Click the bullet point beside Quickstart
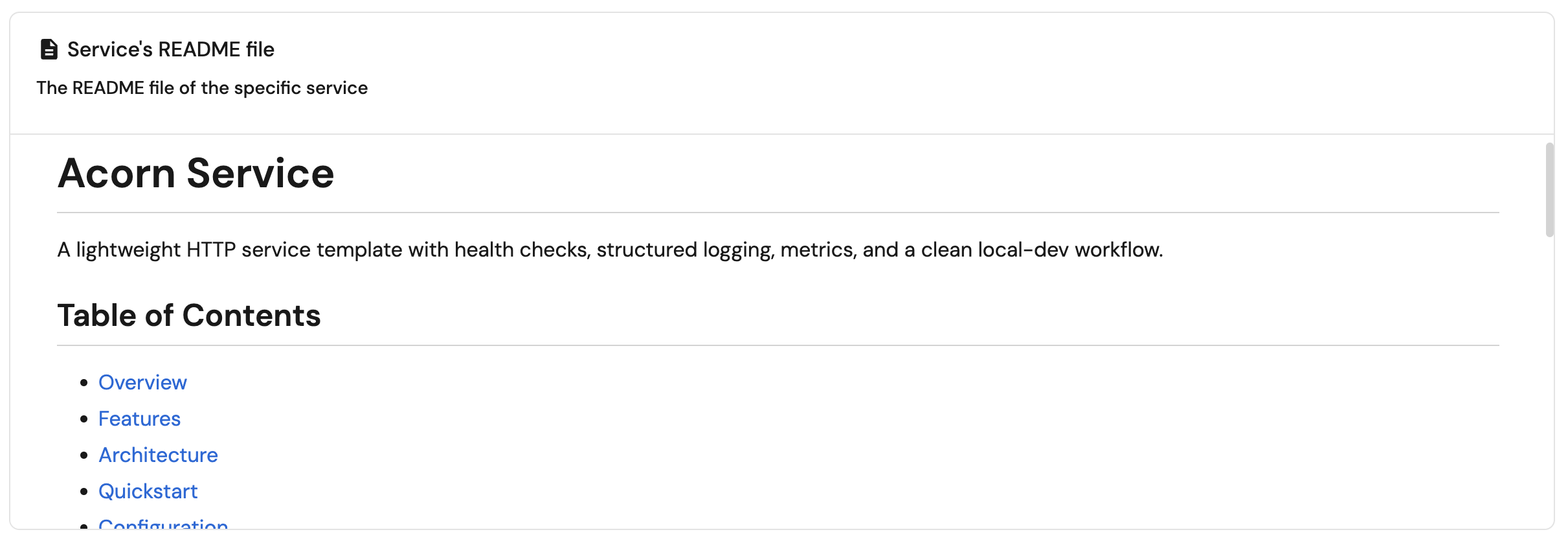Screen dimensions: 1568x543 pyautogui.click(x=84, y=492)
